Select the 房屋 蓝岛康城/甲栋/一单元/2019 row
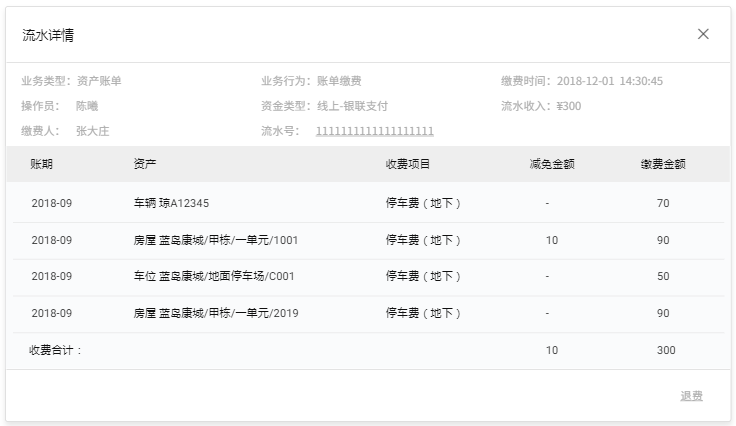 pos(215,313)
